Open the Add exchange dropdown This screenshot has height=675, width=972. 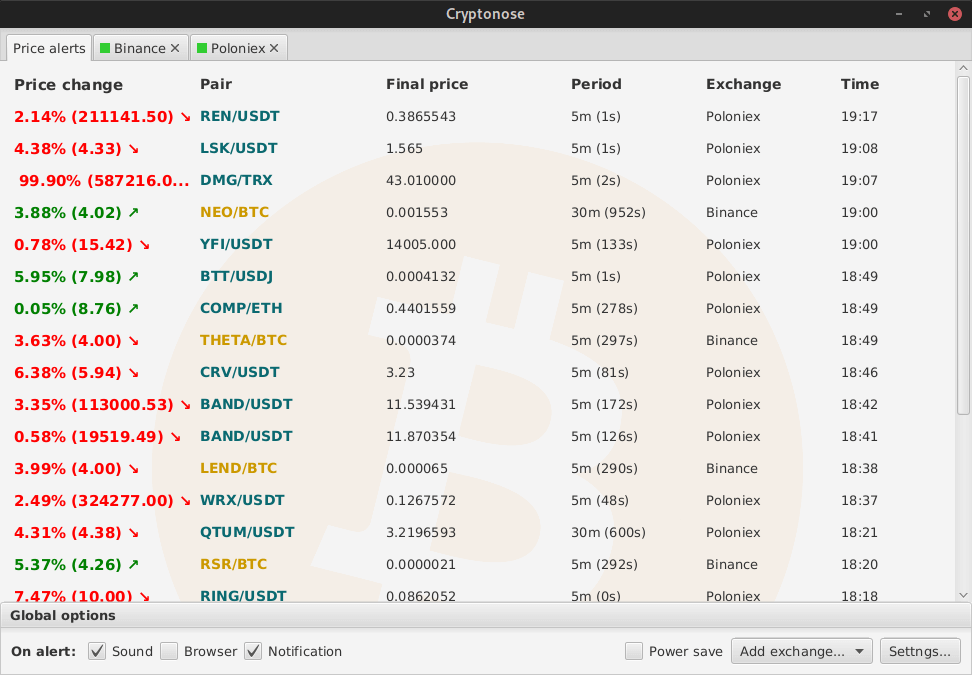802,651
